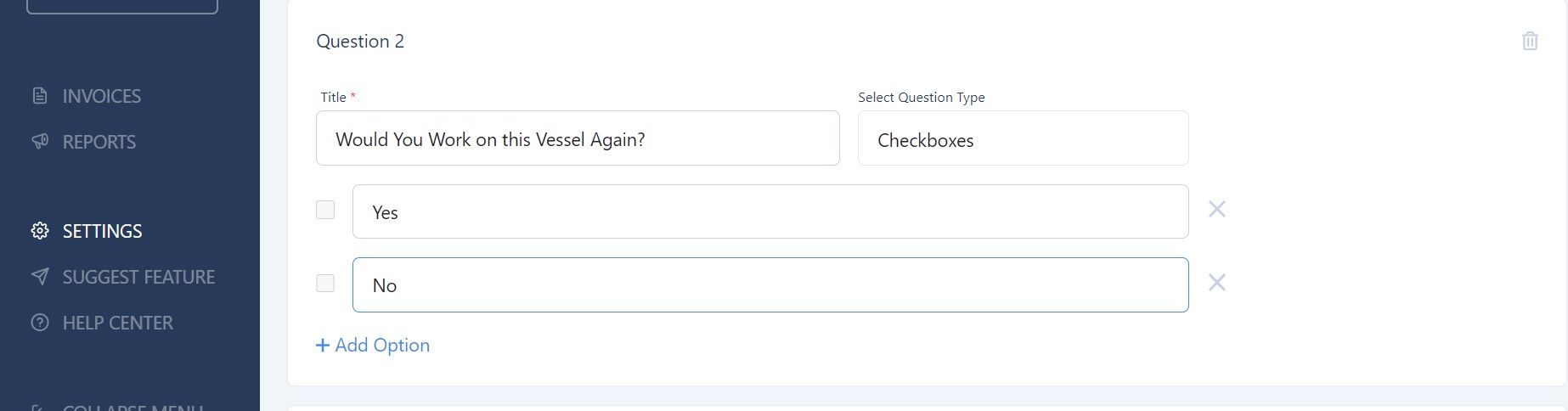Viewport: 1568px width, 411px height.
Task: Click the Help Center question mark icon
Action: pyautogui.click(x=40, y=323)
